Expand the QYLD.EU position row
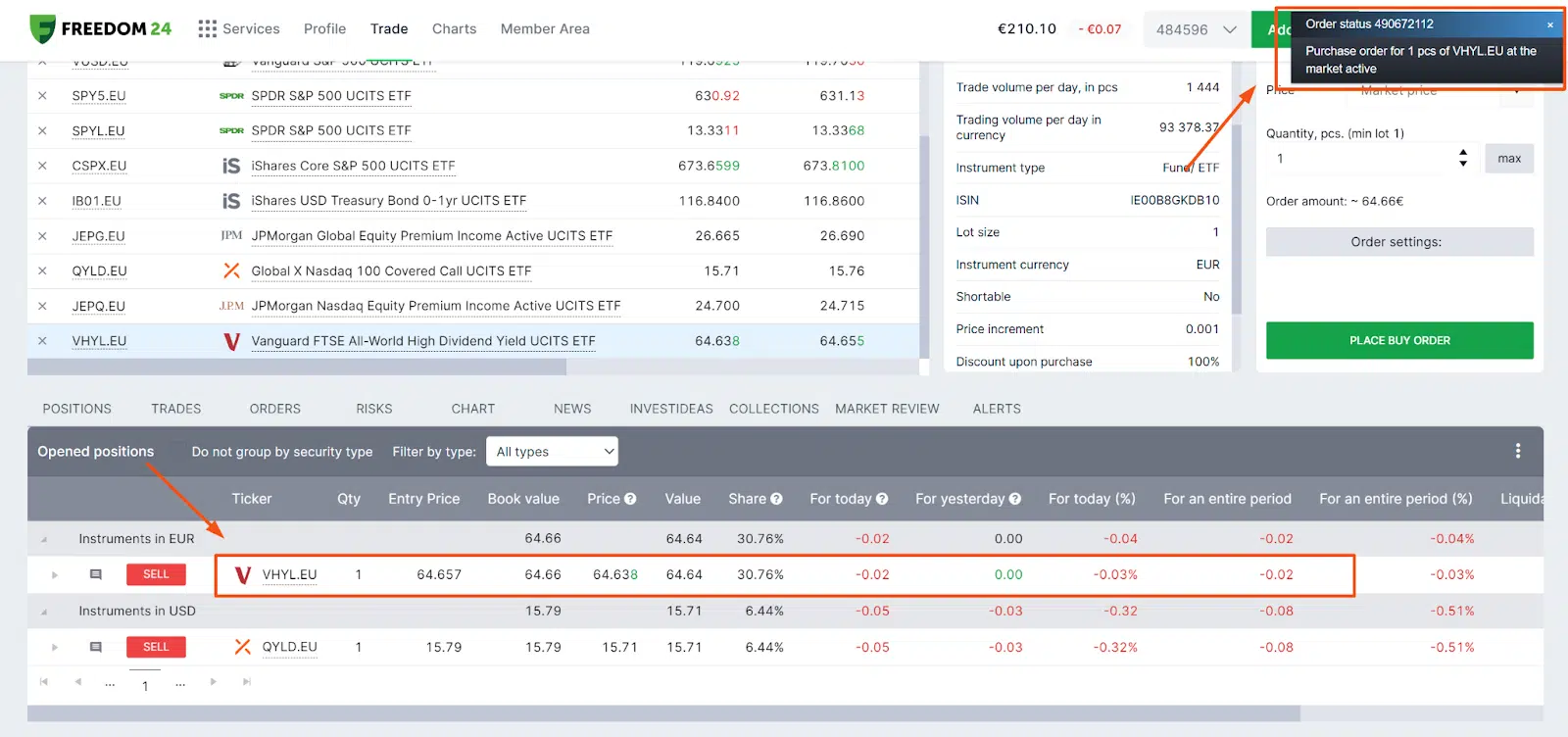This screenshot has width=1568, height=737. (54, 647)
